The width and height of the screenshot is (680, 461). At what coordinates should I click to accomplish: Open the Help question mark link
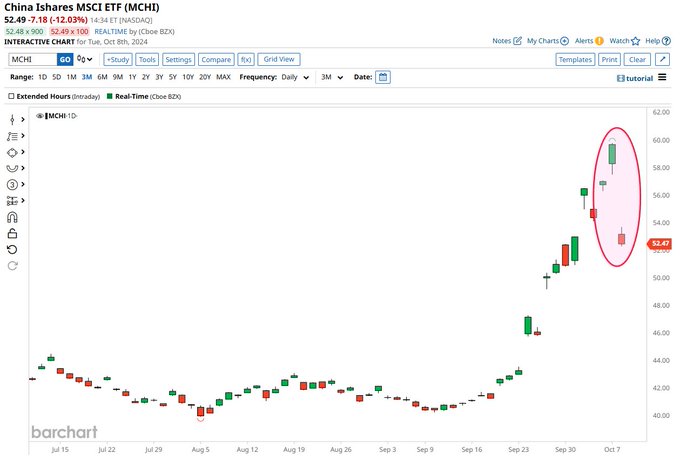(x=658, y=41)
